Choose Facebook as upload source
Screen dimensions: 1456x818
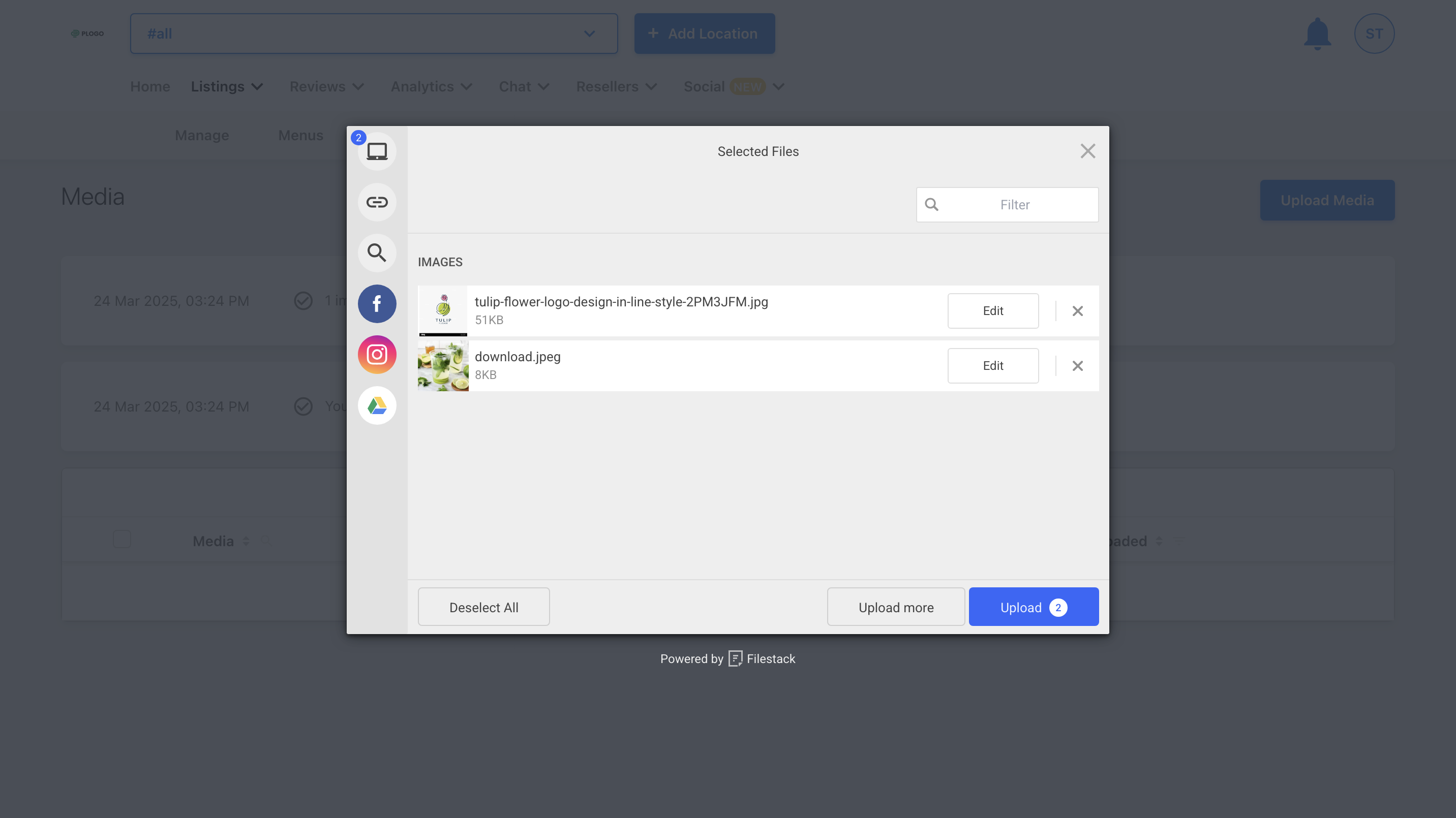[377, 304]
